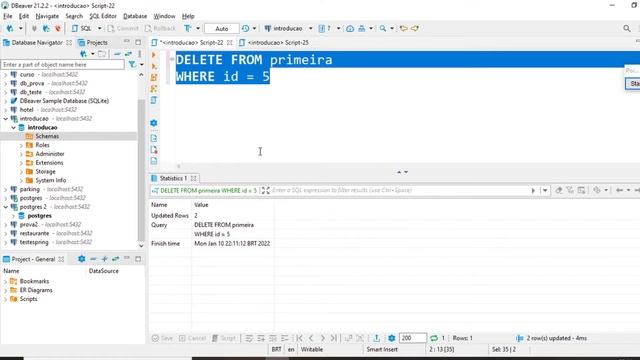
Task: Close the Script-22 editor tab
Action: 230,42
